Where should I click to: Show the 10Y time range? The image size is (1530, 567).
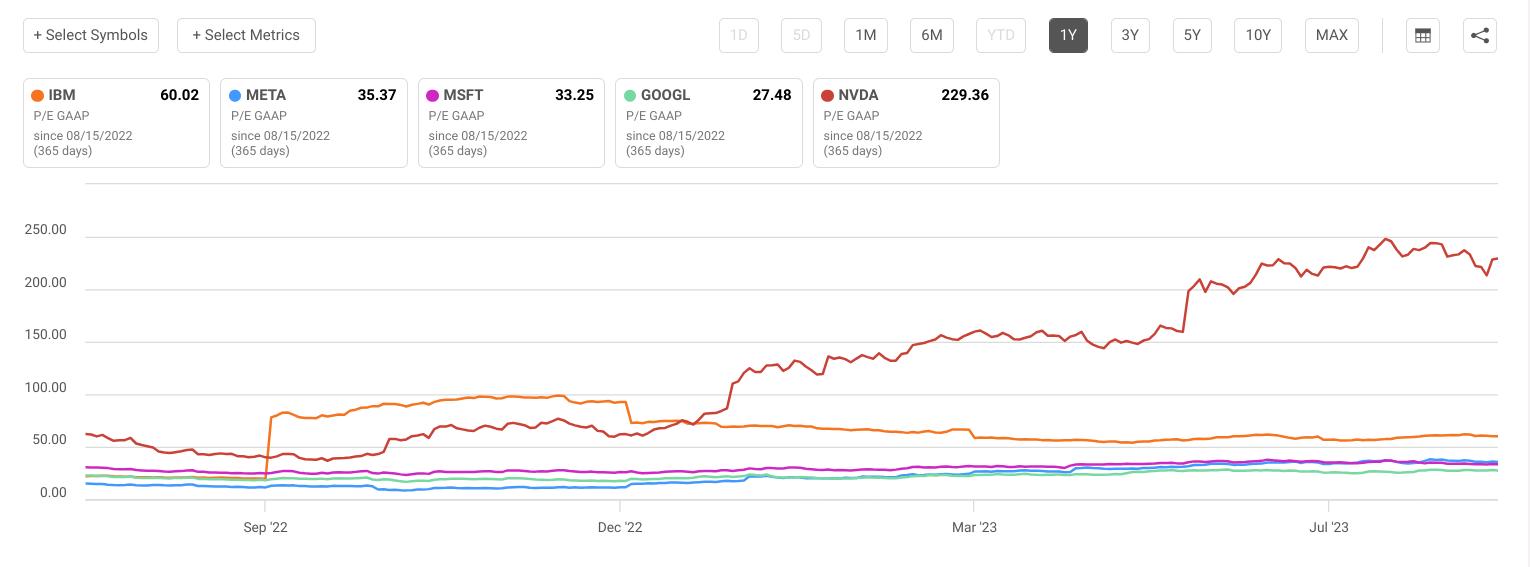1258,35
